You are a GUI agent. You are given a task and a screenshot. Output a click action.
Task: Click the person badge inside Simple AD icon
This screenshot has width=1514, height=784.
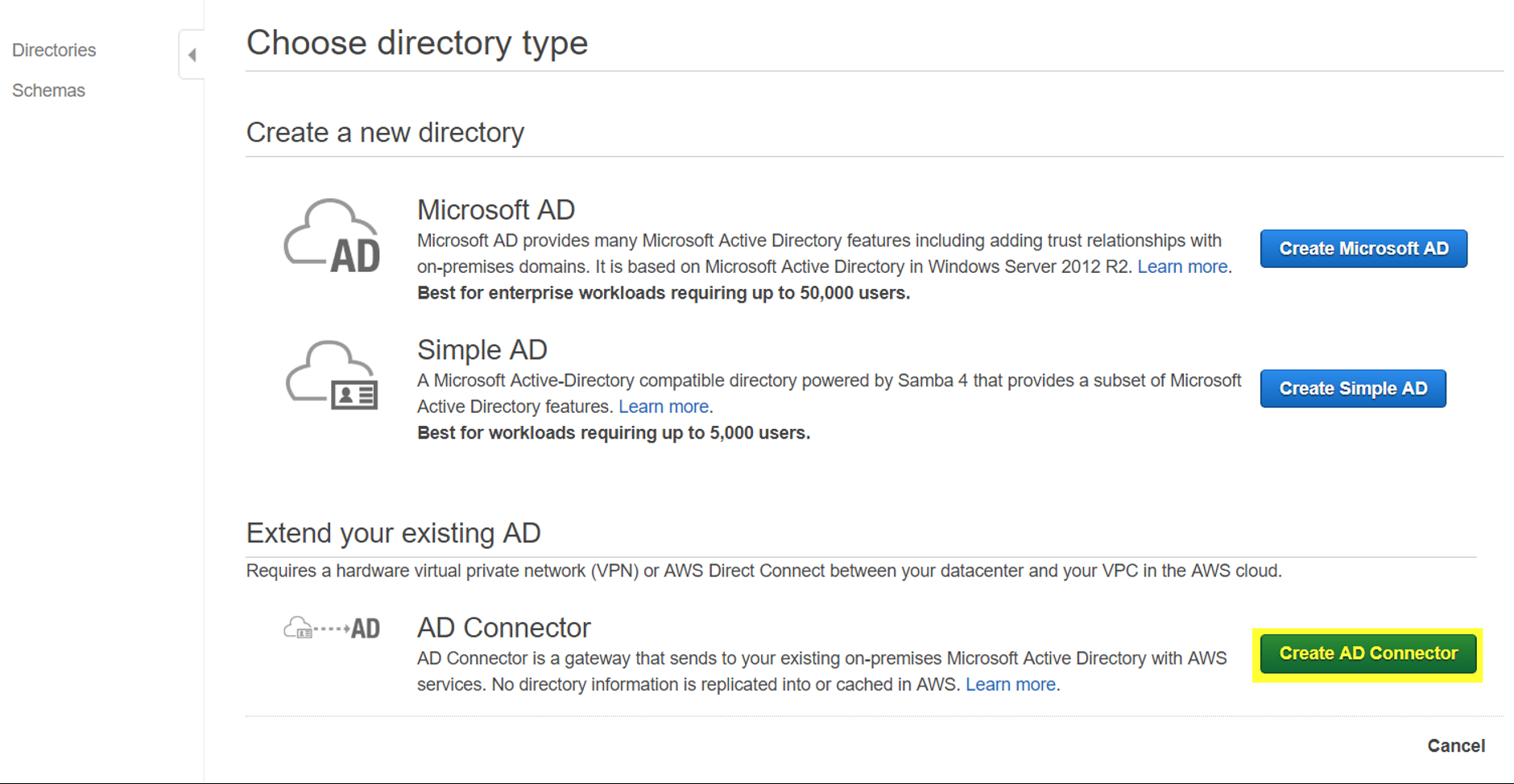point(354,395)
